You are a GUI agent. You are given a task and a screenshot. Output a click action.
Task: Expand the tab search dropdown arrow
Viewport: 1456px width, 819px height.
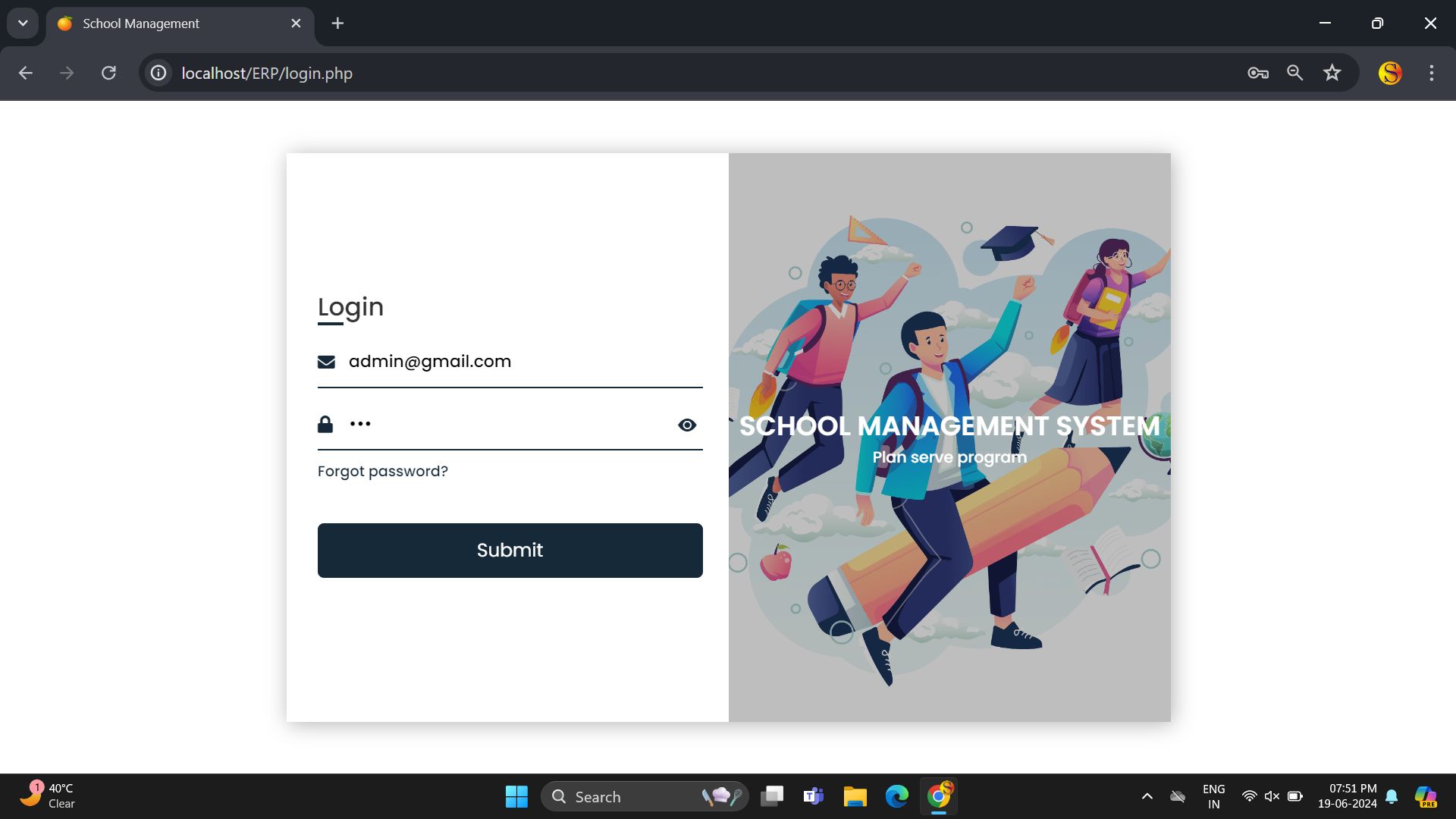pyautogui.click(x=23, y=24)
